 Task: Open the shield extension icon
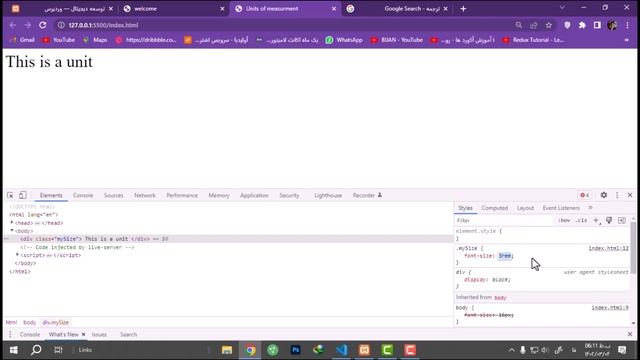click(567, 25)
